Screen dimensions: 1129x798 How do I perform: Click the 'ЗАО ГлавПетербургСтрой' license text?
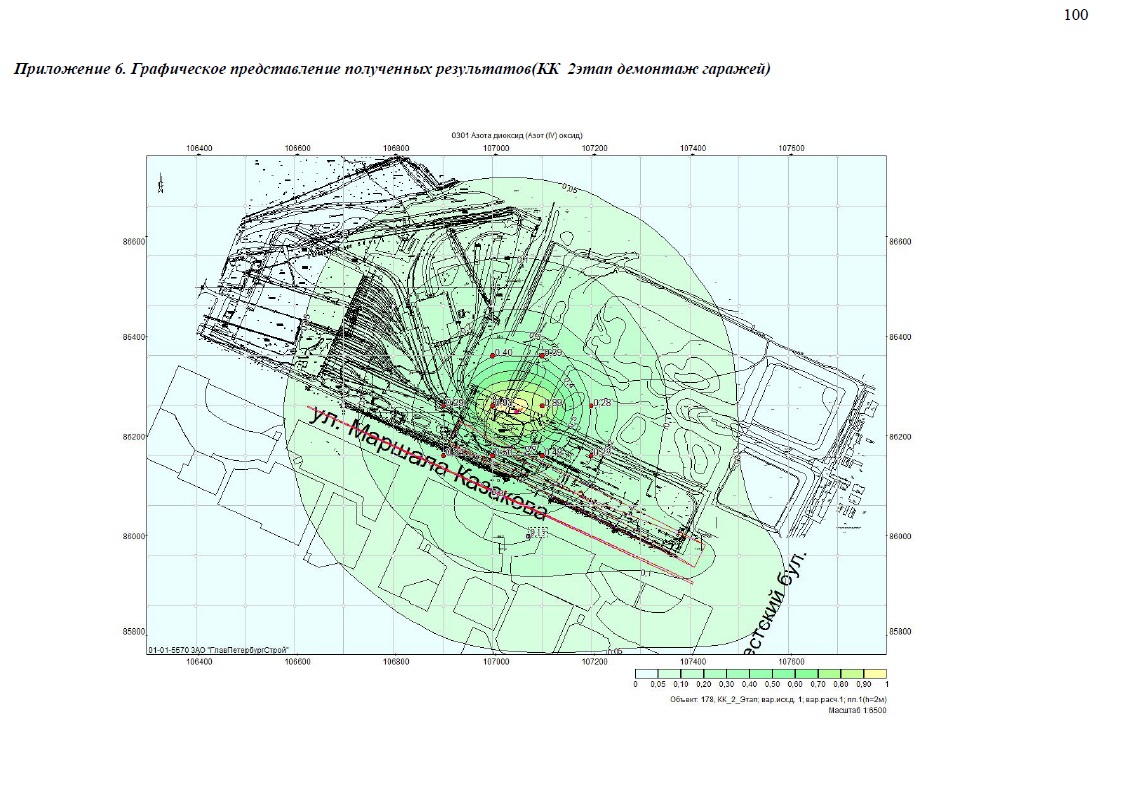pyautogui.click(x=225, y=649)
